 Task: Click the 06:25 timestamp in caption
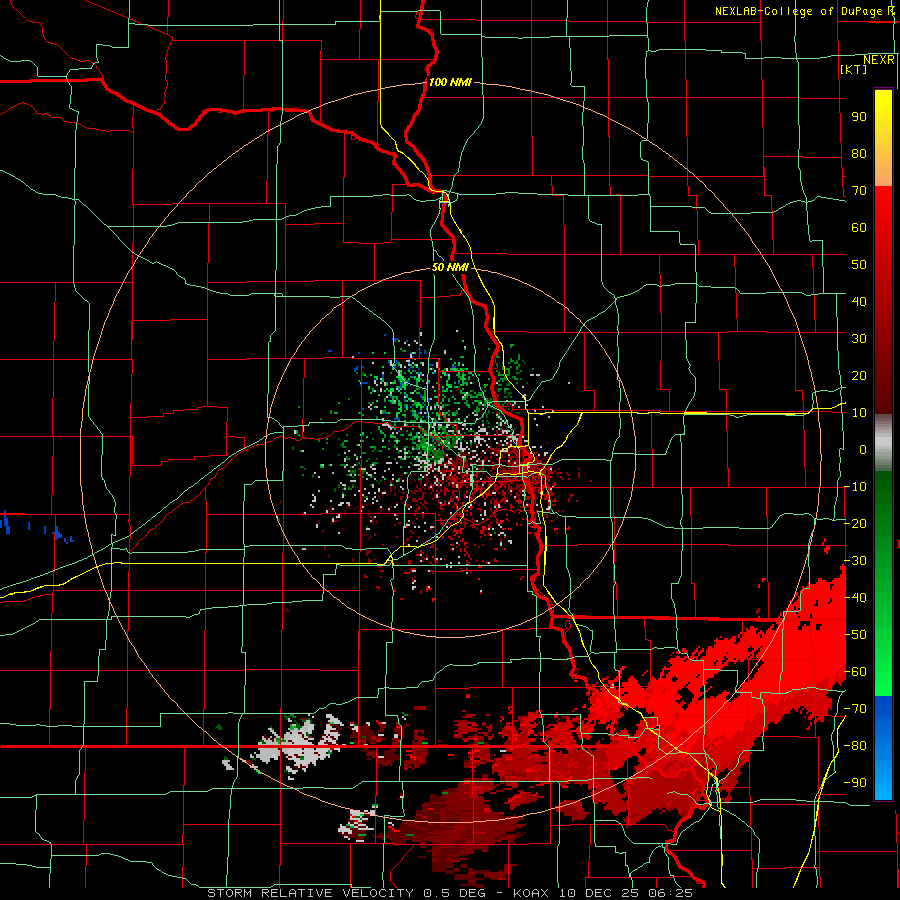672,893
